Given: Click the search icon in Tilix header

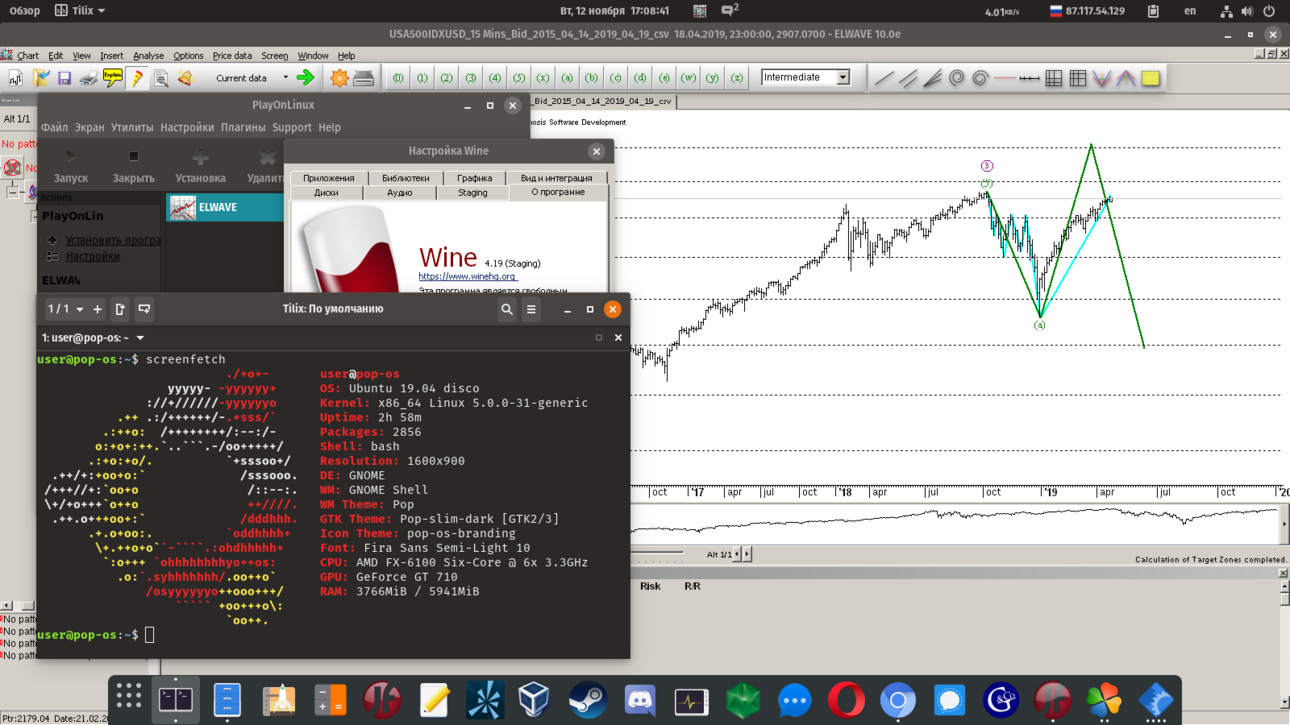Looking at the screenshot, I should pos(507,309).
